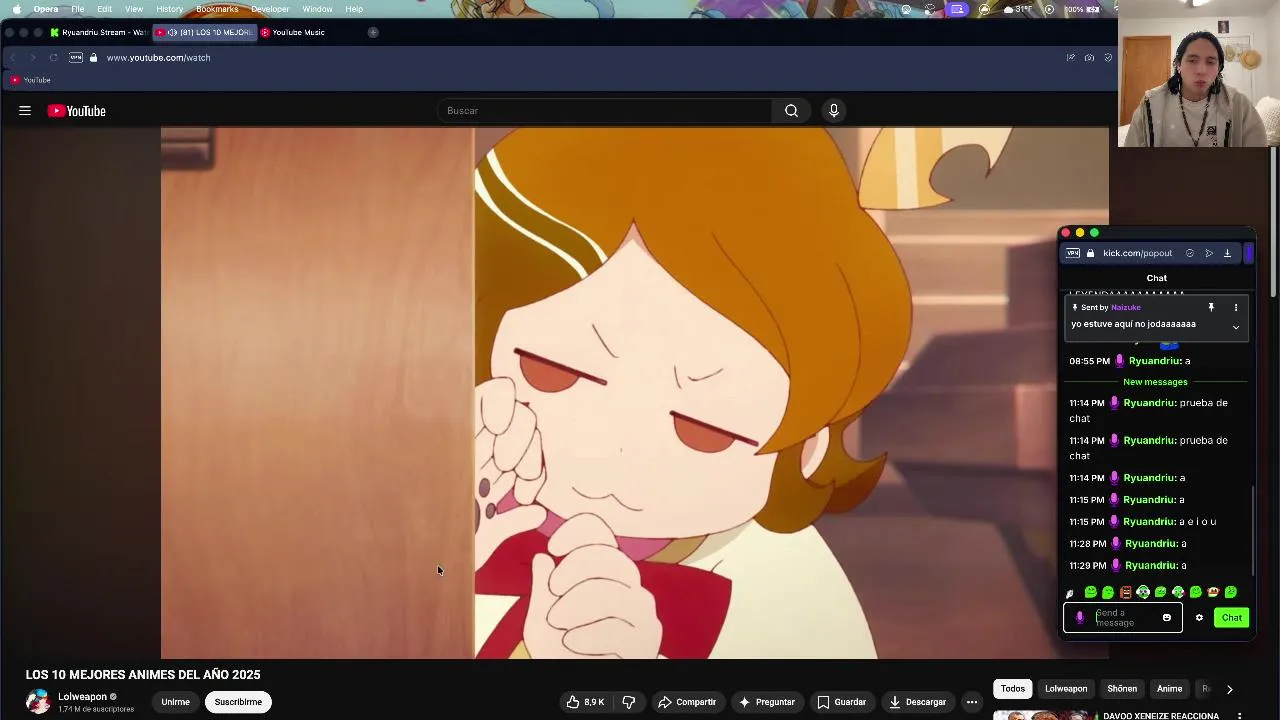Viewport: 1280px width, 720px height.
Task: Select the Anime filter chip
Action: (1169, 689)
